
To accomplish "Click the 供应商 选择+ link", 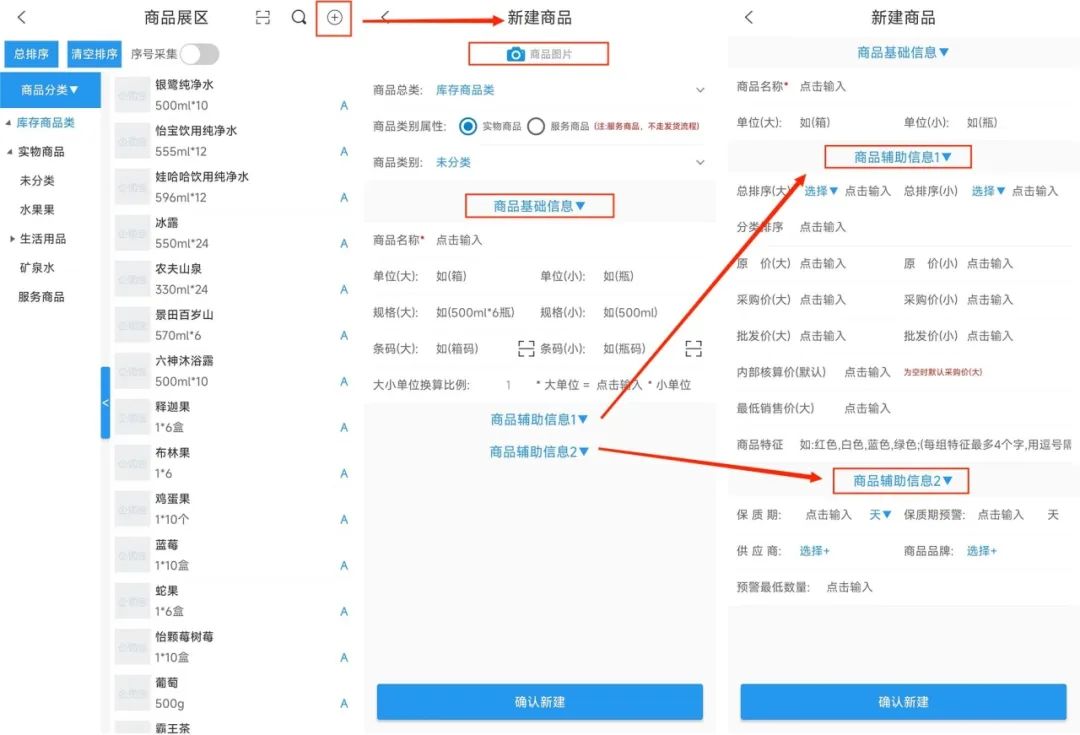I will [814, 551].
